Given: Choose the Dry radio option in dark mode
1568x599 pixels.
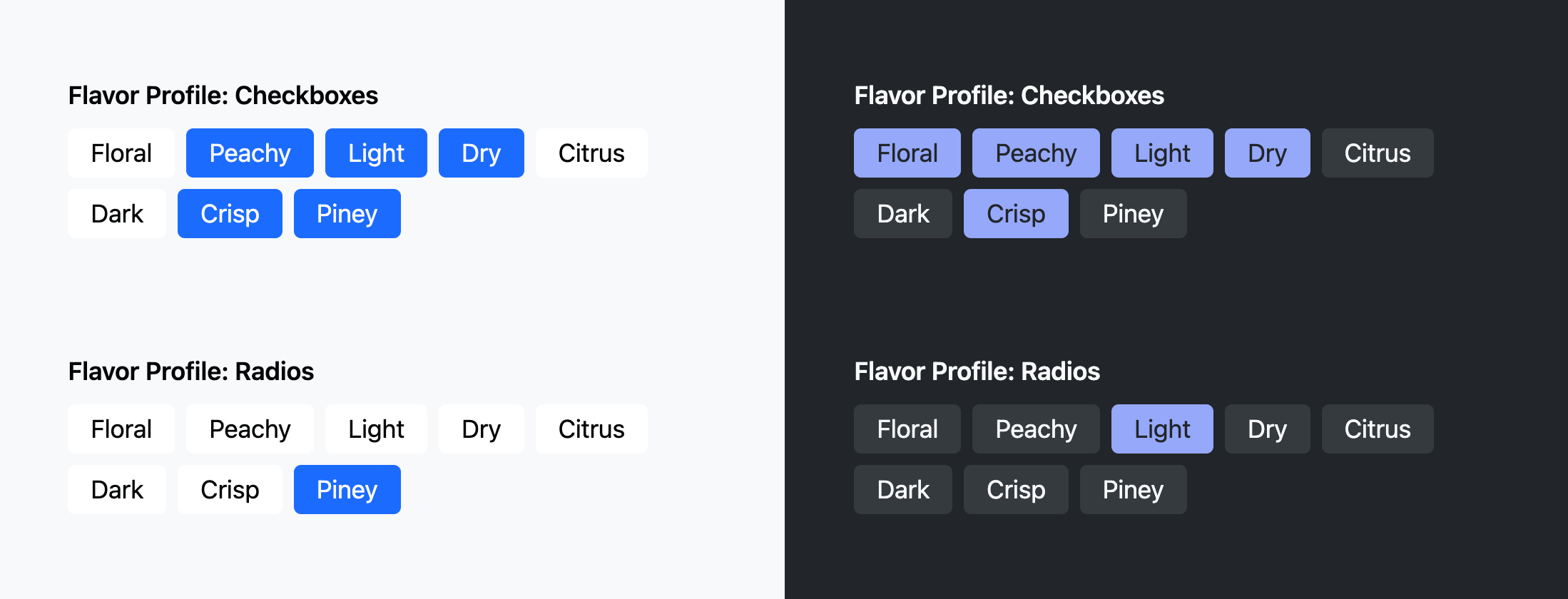Looking at the screenshot, I should pos(1267,429).
